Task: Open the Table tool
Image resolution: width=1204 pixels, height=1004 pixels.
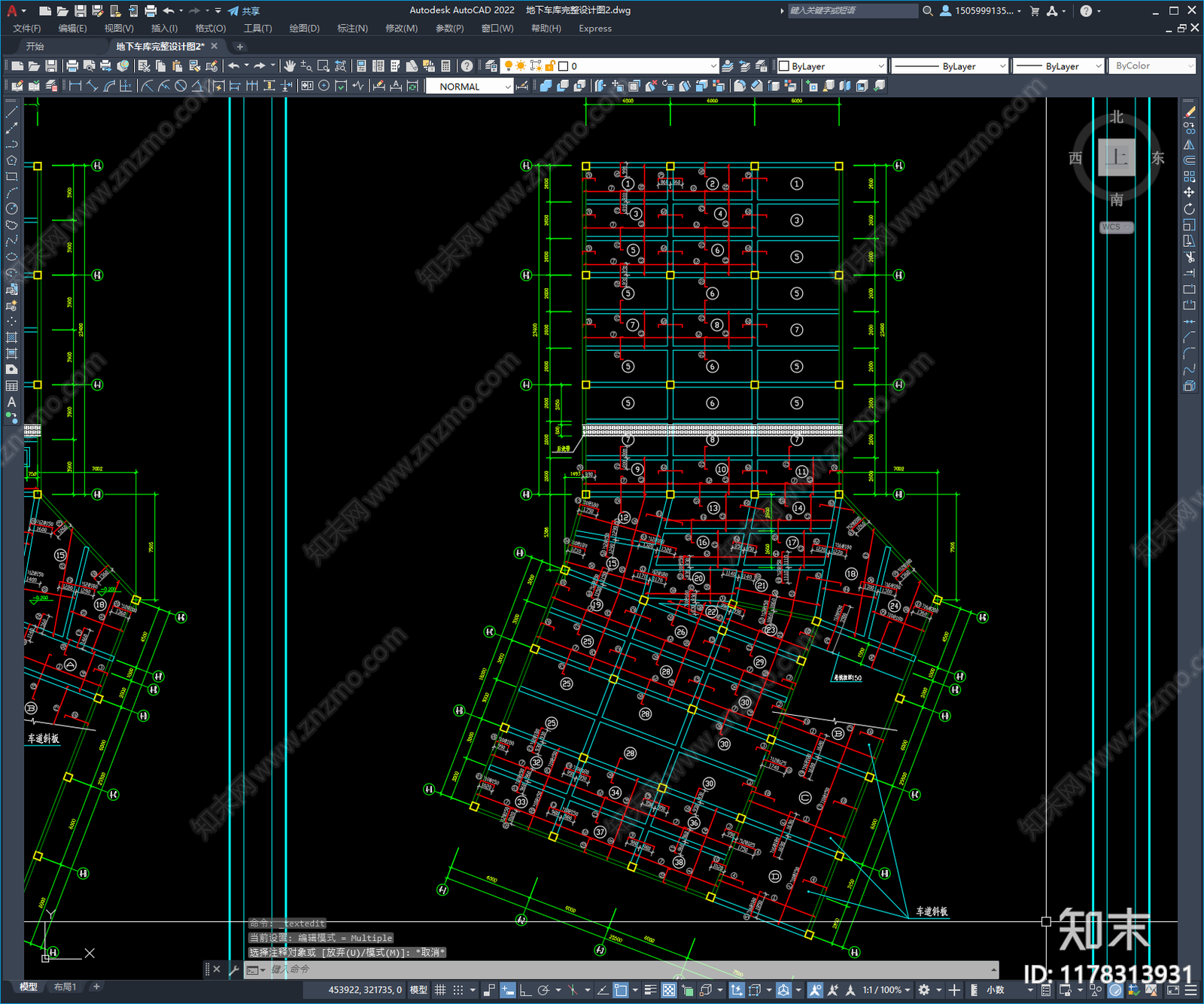Action: [11, 385]
